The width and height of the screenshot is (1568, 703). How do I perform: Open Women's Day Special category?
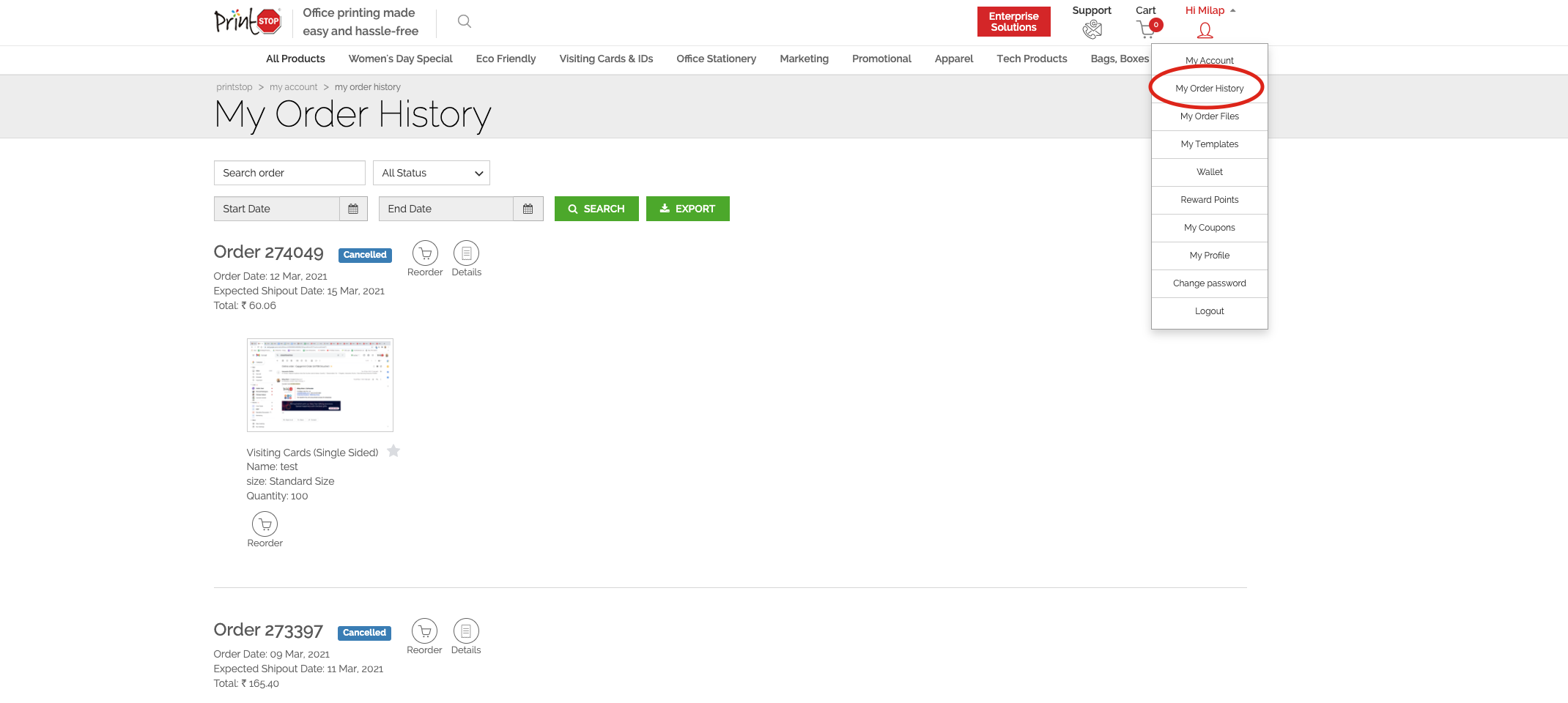(x=401, y=59)
